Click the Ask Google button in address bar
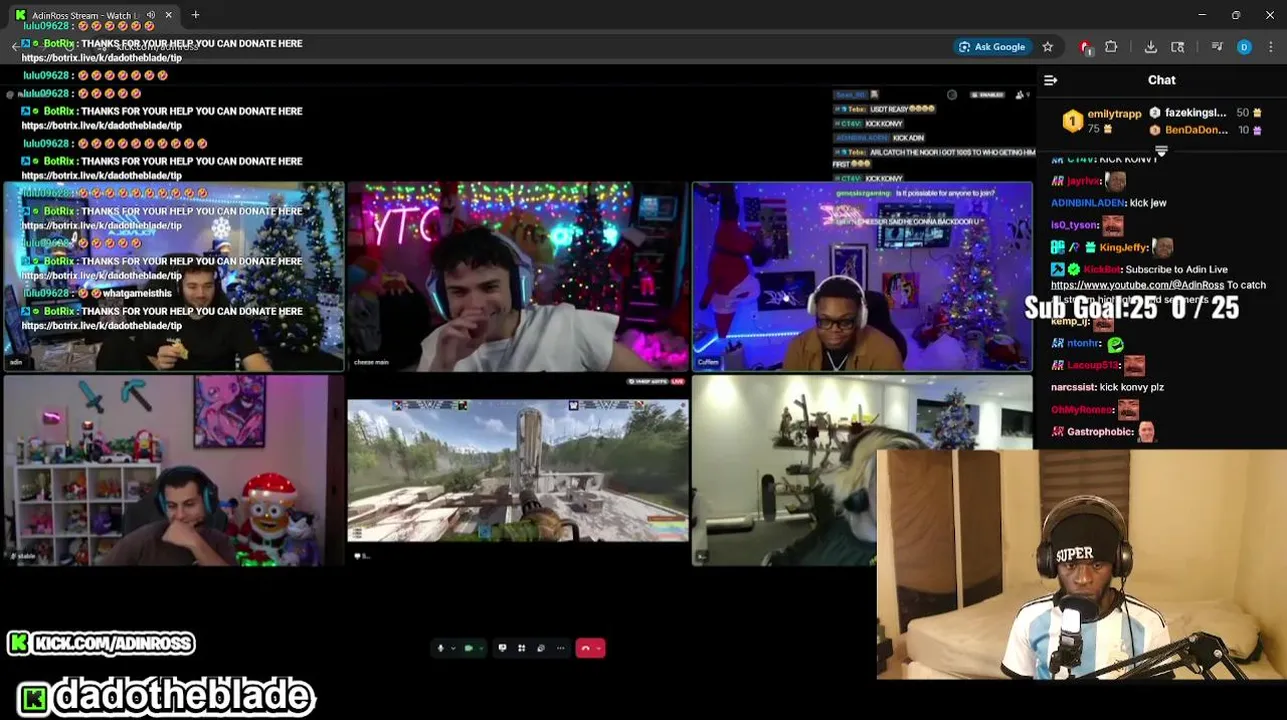Image resolution: width=1287 pixels, height=720 pixels. pyautogui.click(x=992, y=47)
